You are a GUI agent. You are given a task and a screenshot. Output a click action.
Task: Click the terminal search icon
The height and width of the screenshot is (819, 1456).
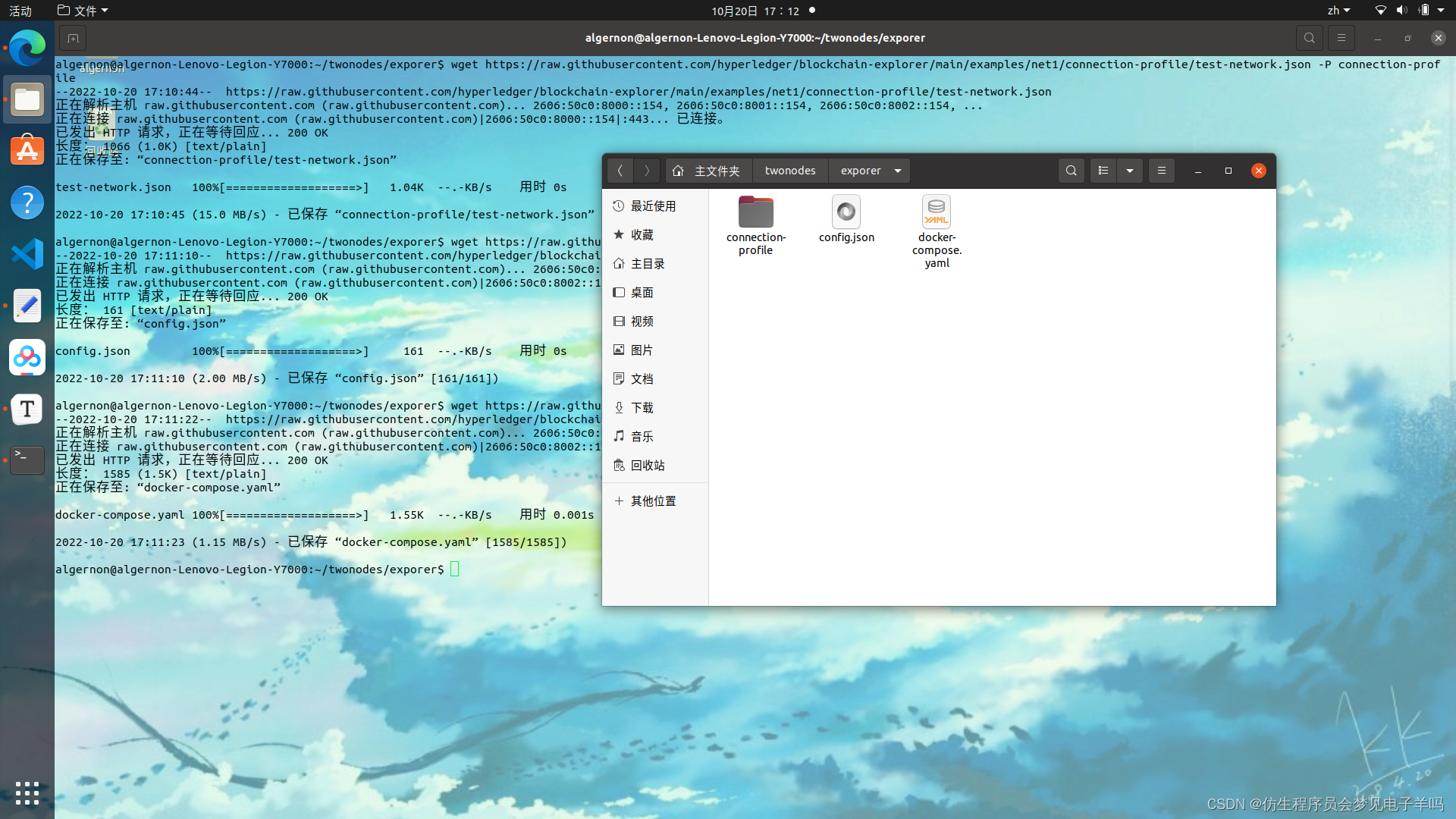1309,38
